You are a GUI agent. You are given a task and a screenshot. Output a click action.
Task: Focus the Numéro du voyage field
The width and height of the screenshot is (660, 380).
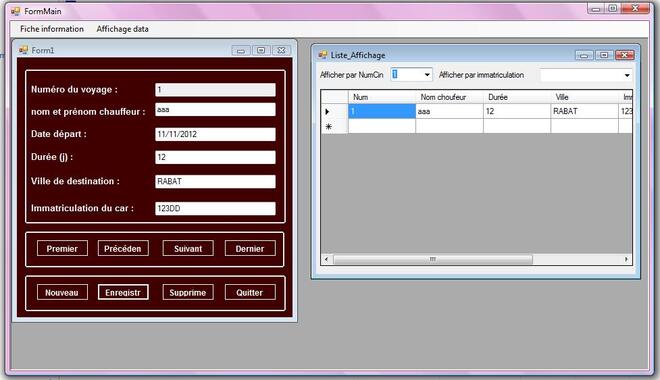tap(216, 90)
